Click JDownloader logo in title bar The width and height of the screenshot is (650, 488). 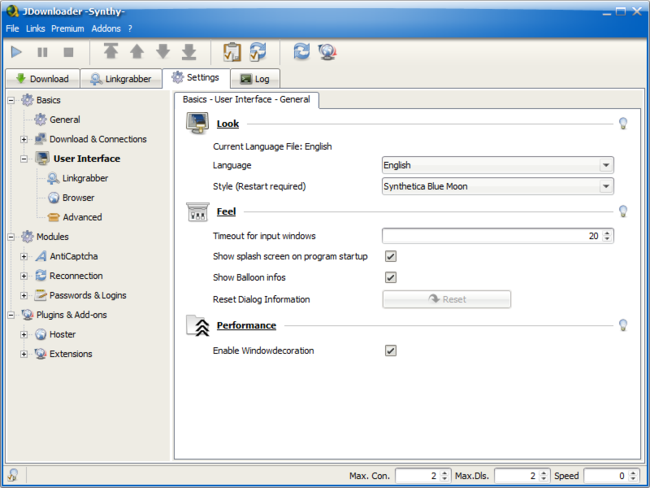12,11
